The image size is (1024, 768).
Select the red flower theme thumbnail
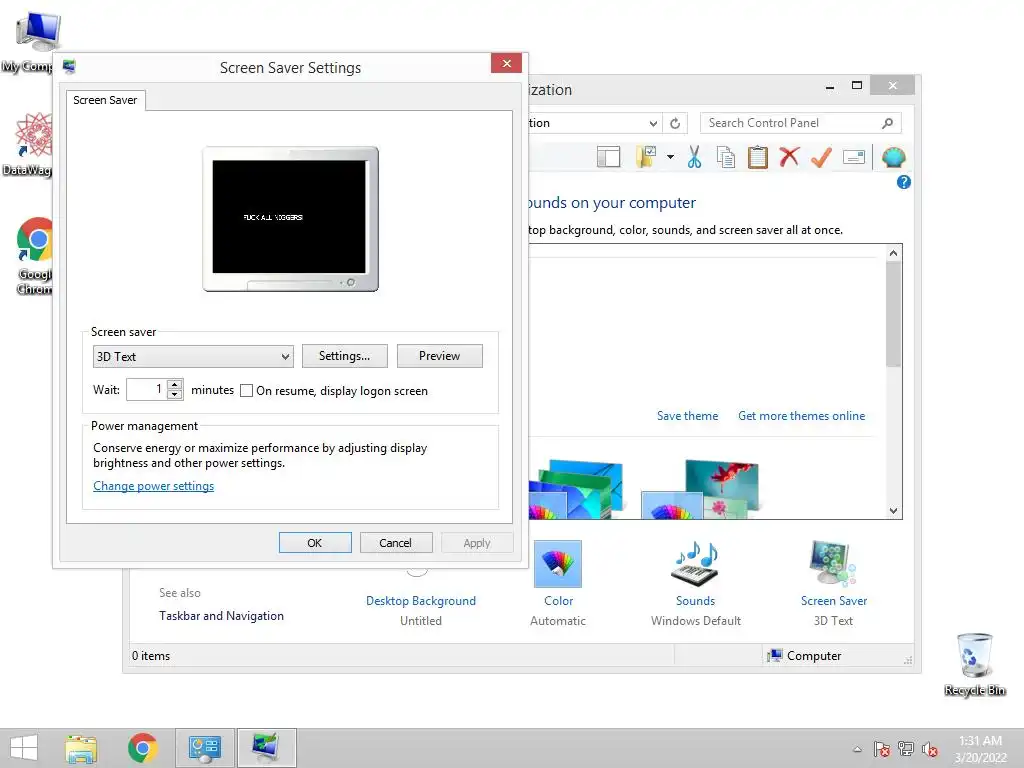coord(700,488)
